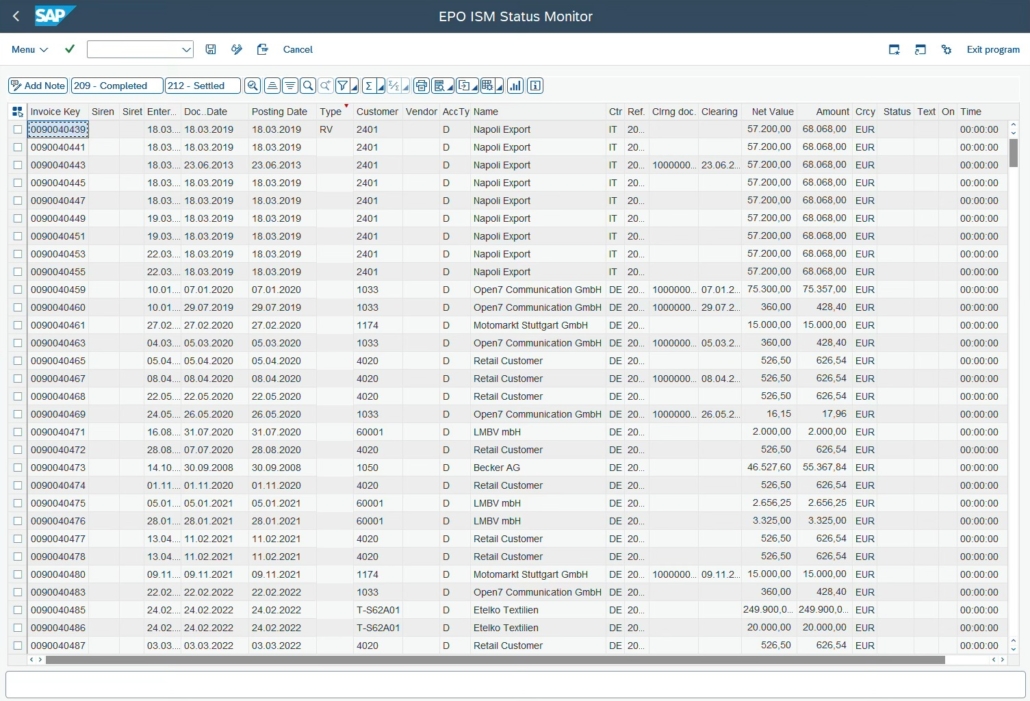1030x701 pixels.
Task: Click the Choose layout grid icon
Action: (x=487, y=85)
